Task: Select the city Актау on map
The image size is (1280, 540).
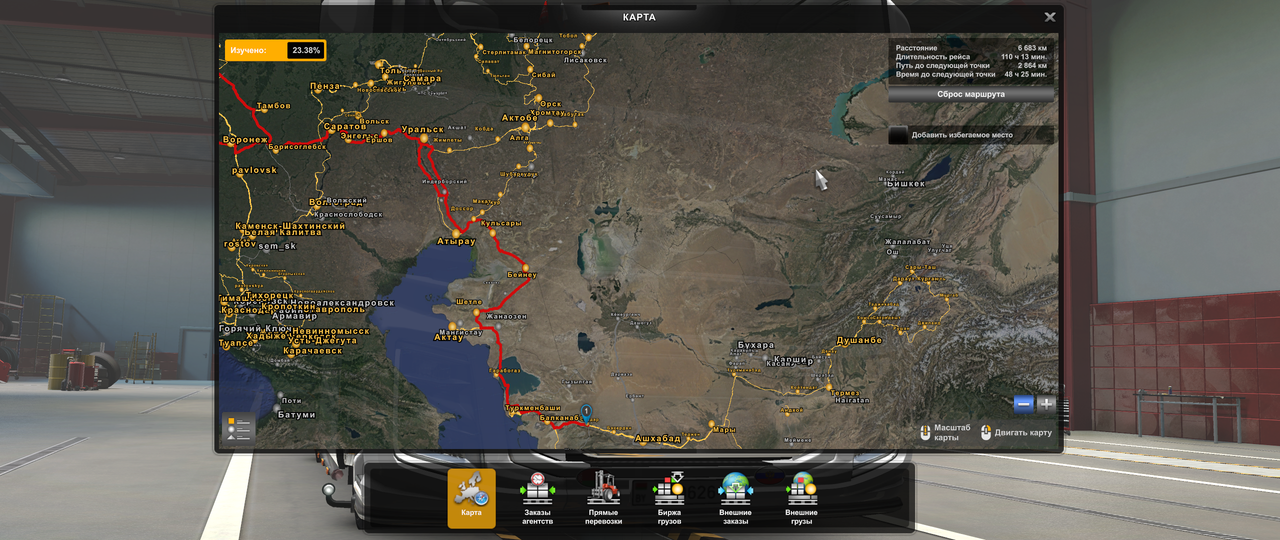Action: 448,338
